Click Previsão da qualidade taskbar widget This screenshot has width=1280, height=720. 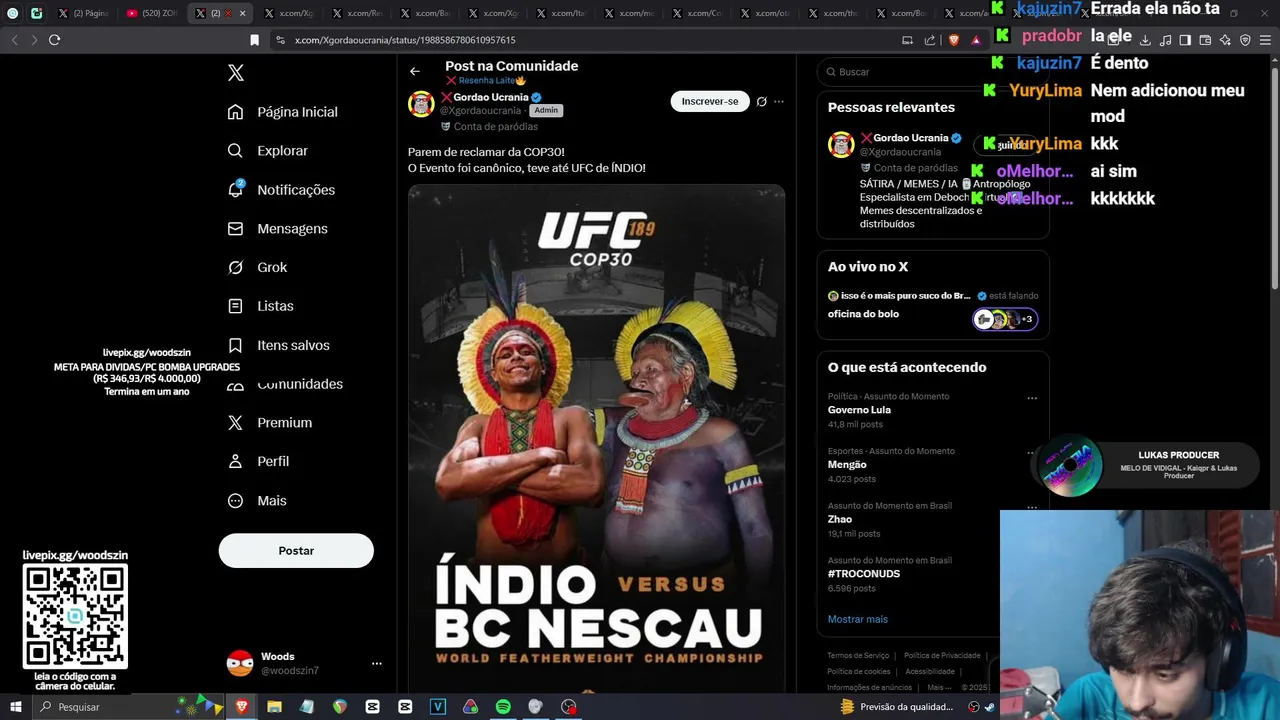(897, 707)
